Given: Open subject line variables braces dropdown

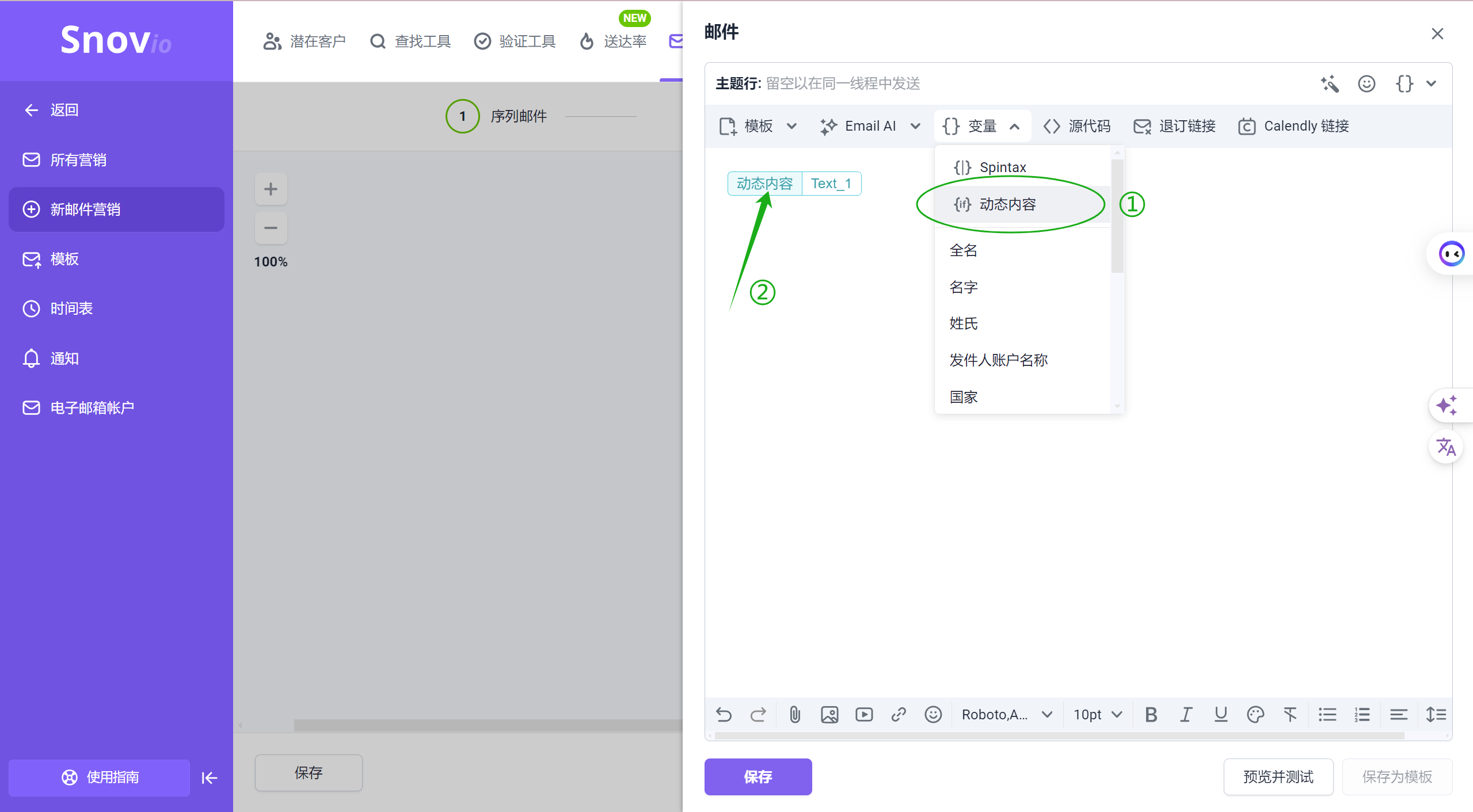Looking at the screenshot, I should coord(1417,84).
